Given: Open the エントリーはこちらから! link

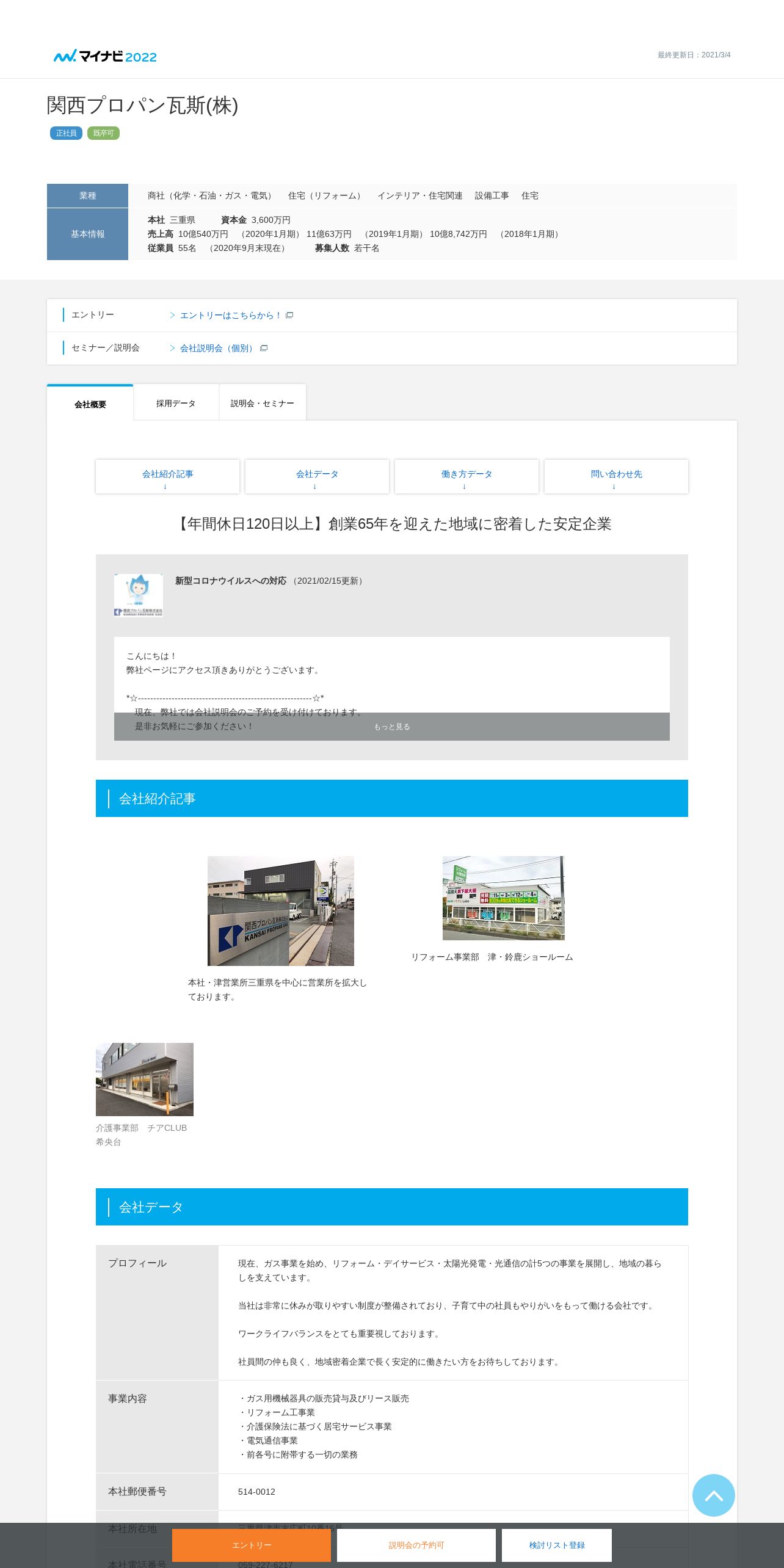Looking at the screenshot, I should coord(230,315).
